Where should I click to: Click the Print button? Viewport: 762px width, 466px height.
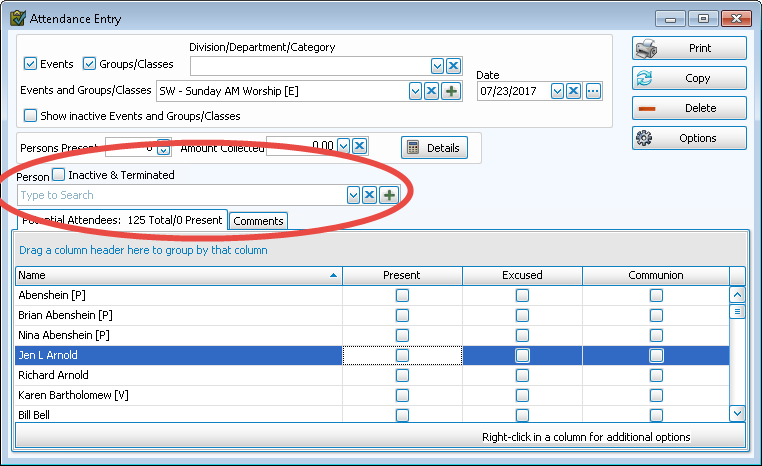[x=689, y=48]
